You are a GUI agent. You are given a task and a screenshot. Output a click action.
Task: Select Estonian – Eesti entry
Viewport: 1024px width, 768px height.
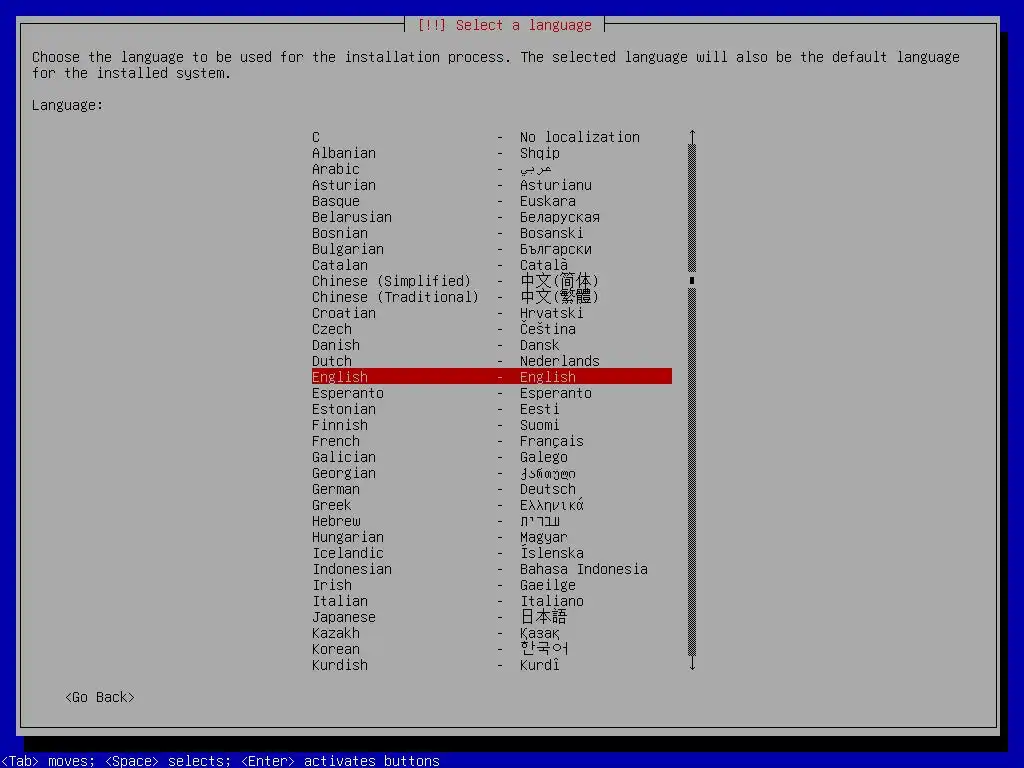[492, 409]
